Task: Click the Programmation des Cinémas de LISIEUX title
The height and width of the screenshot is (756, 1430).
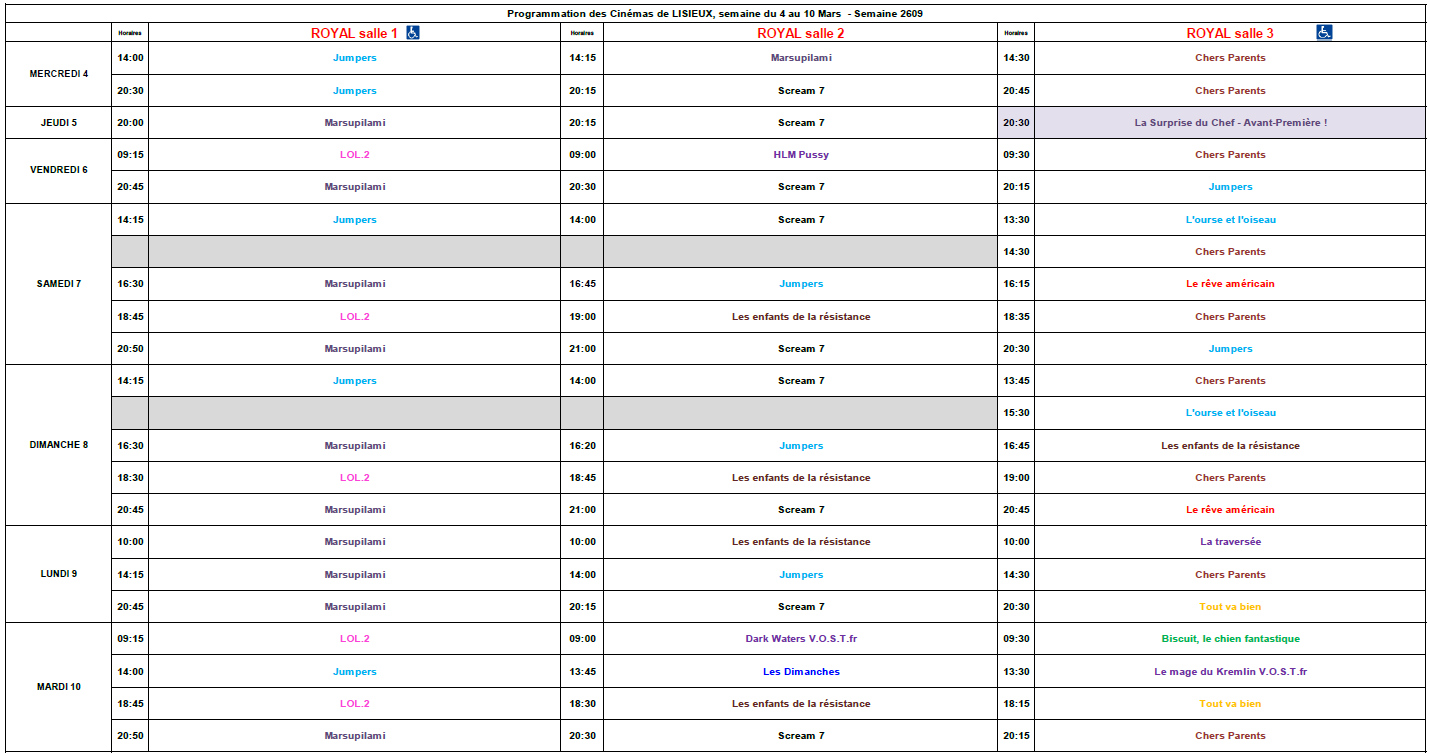Action: click(714, 13)
